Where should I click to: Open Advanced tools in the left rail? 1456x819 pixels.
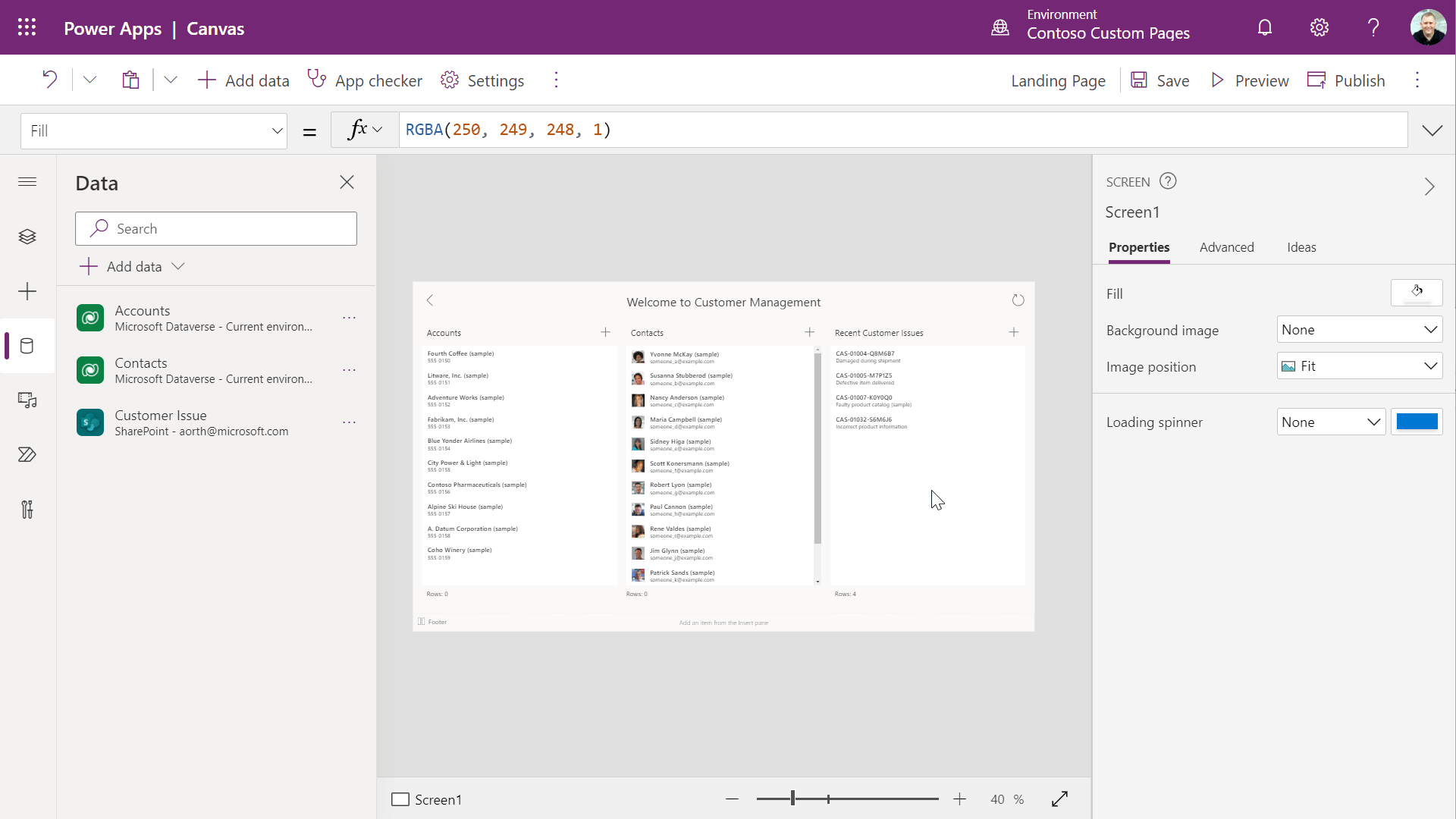tap(27, 510)
